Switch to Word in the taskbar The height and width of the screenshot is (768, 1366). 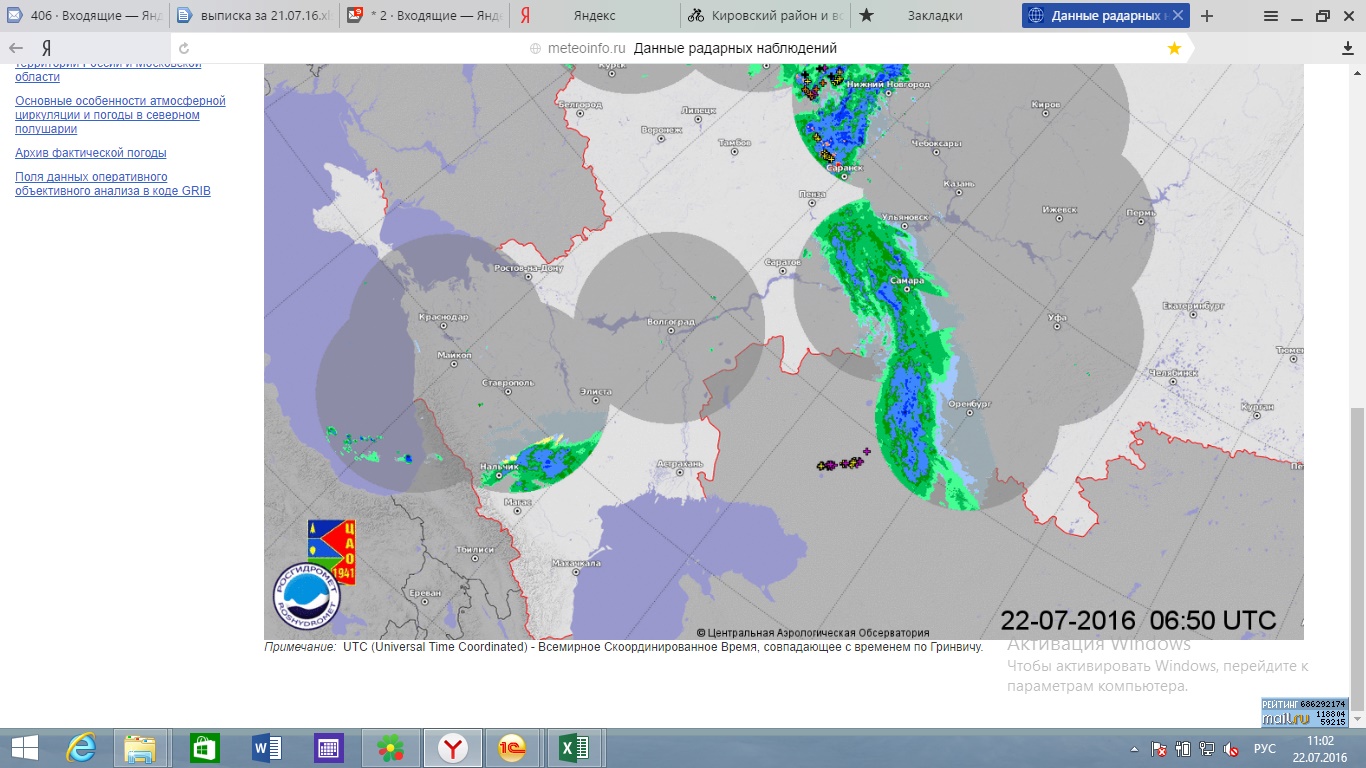click(266, 748)
